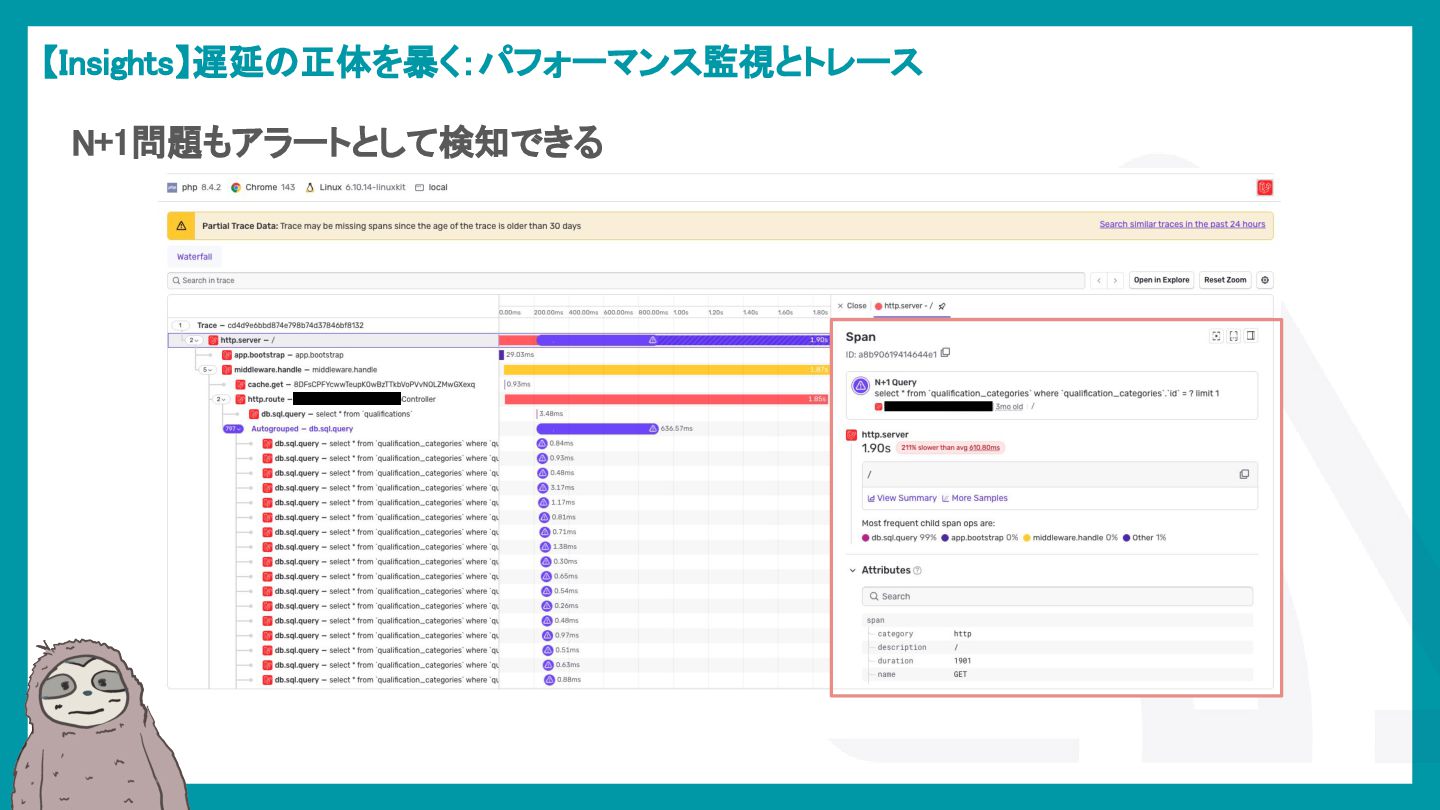
Task: Select the db.sql.query select from qualifications row
Action: pyautogui.click(x=333, y=414)
